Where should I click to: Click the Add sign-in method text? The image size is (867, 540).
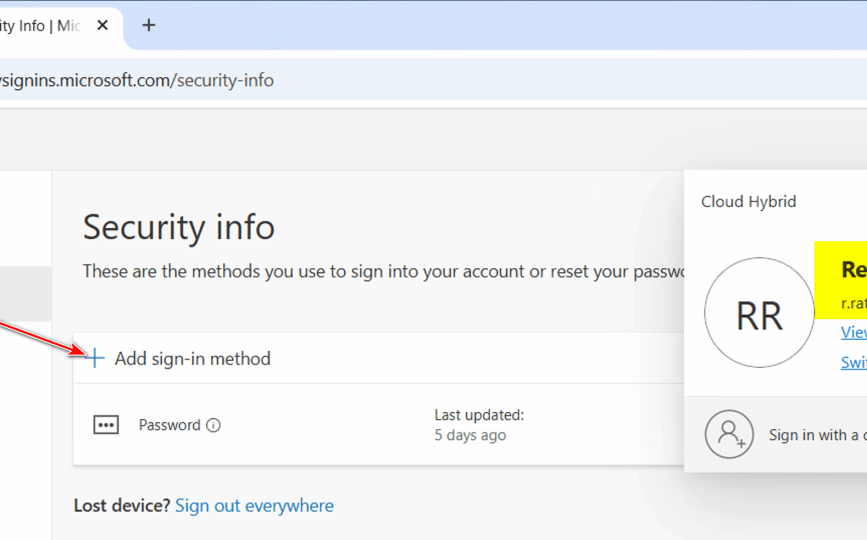click(x=192, y=358)
